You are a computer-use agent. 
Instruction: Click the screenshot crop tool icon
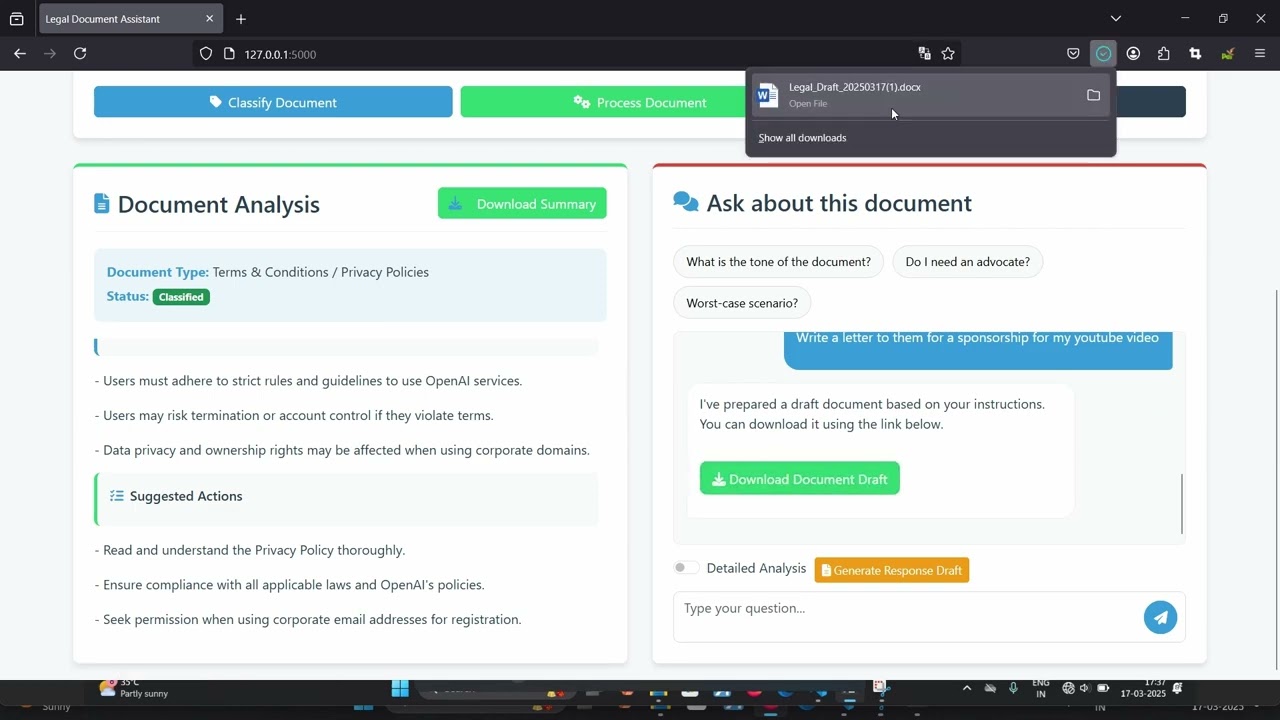coord(1195,54)
